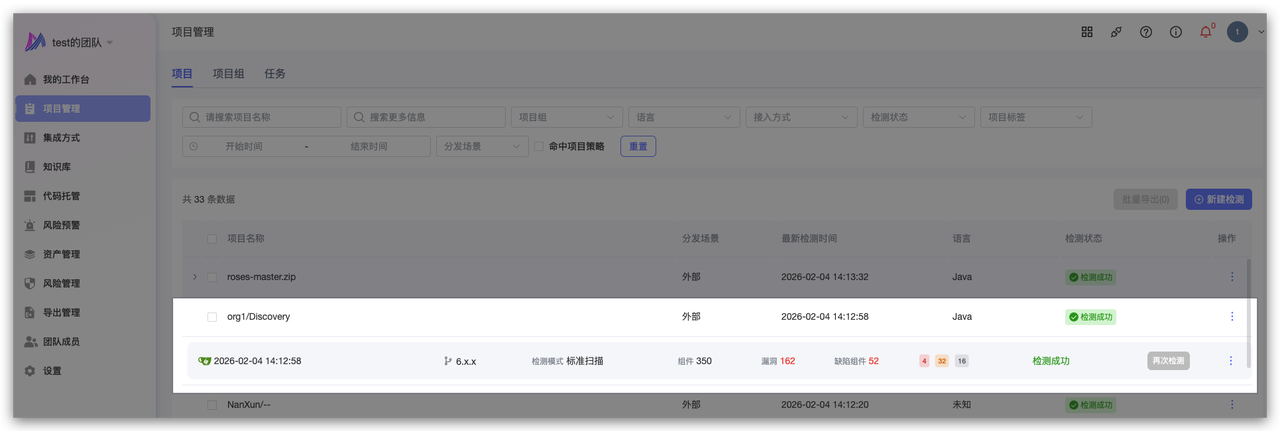Click the three-dot menu for org1/Discovery row
This screenshot has width=1280, height=431.
coord(1231,317)
